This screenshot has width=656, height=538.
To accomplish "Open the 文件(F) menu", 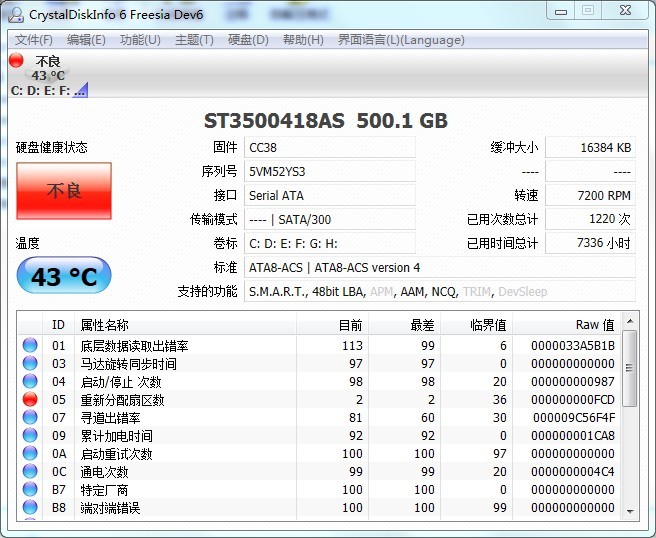I will coord(33,40).
